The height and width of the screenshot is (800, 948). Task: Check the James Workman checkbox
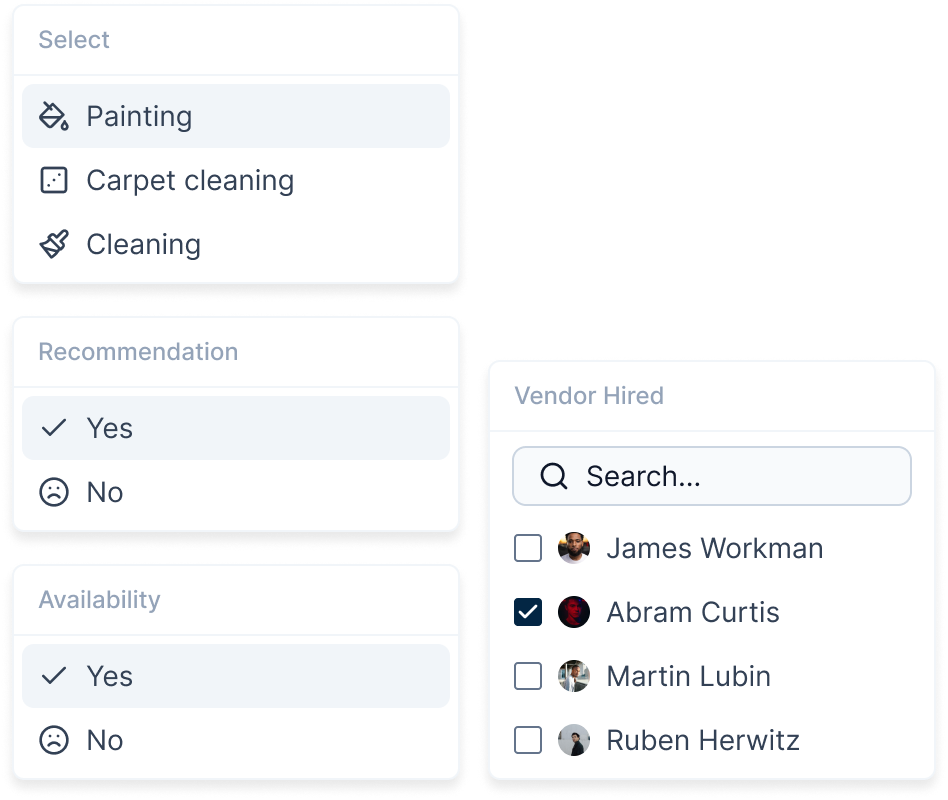pos(527,548)
